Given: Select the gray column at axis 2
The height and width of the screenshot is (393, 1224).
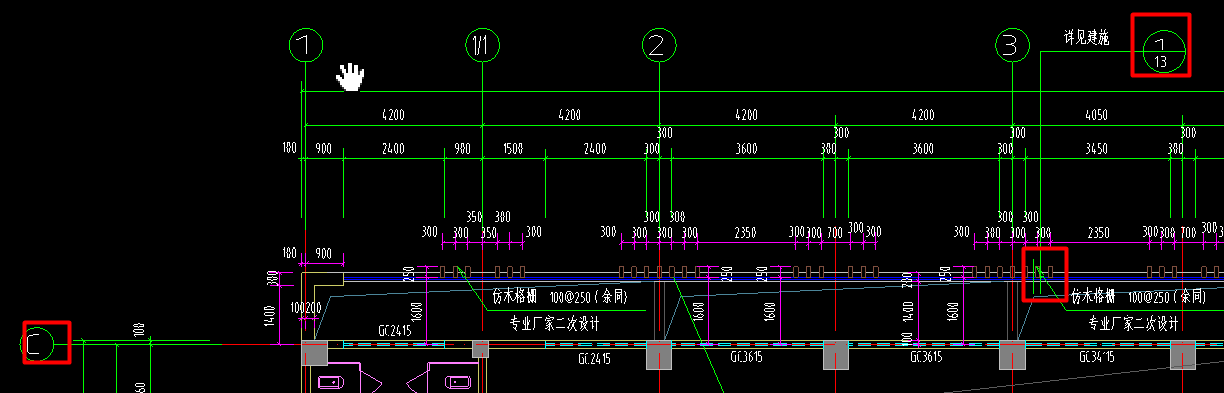Looking at the screenshot, I should [x=659, y=355].
